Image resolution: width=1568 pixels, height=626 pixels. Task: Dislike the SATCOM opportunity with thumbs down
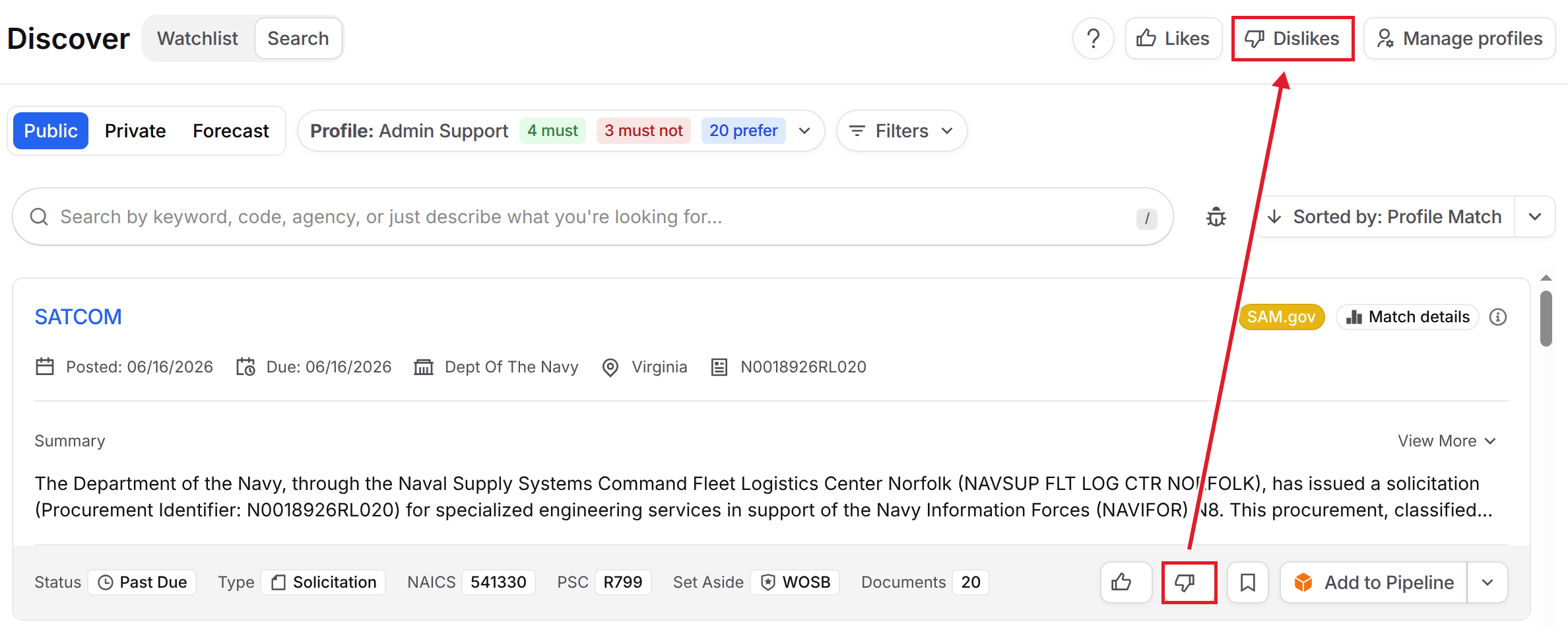click(x=1189, y=582)
